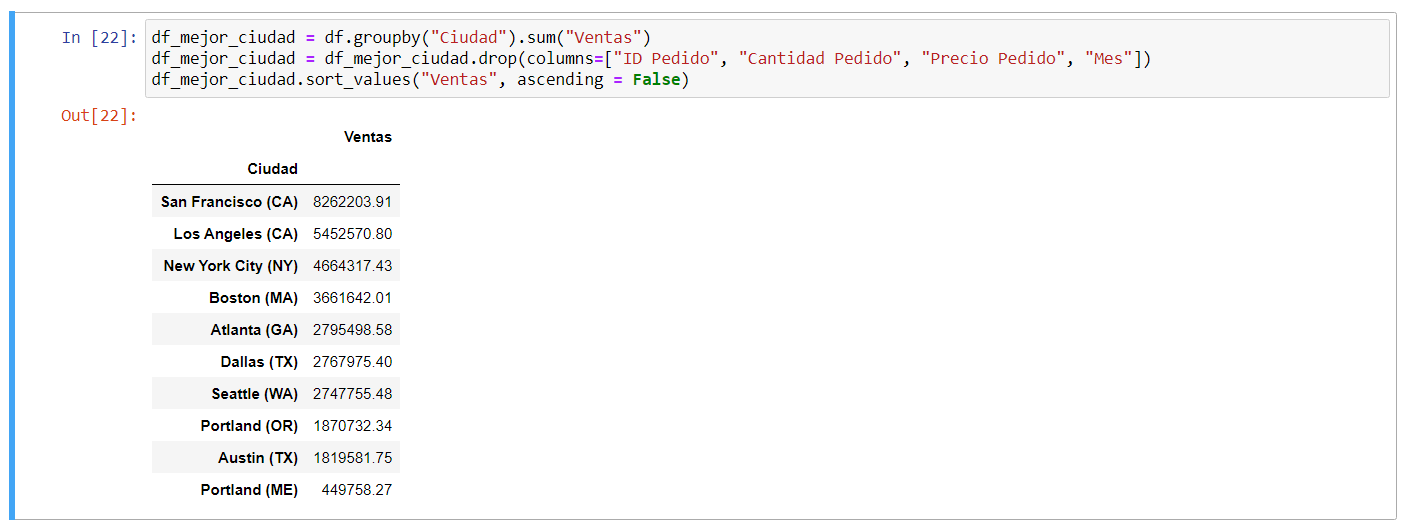
Task: Click the Boston (MA) row label
Action: point(253,298)
